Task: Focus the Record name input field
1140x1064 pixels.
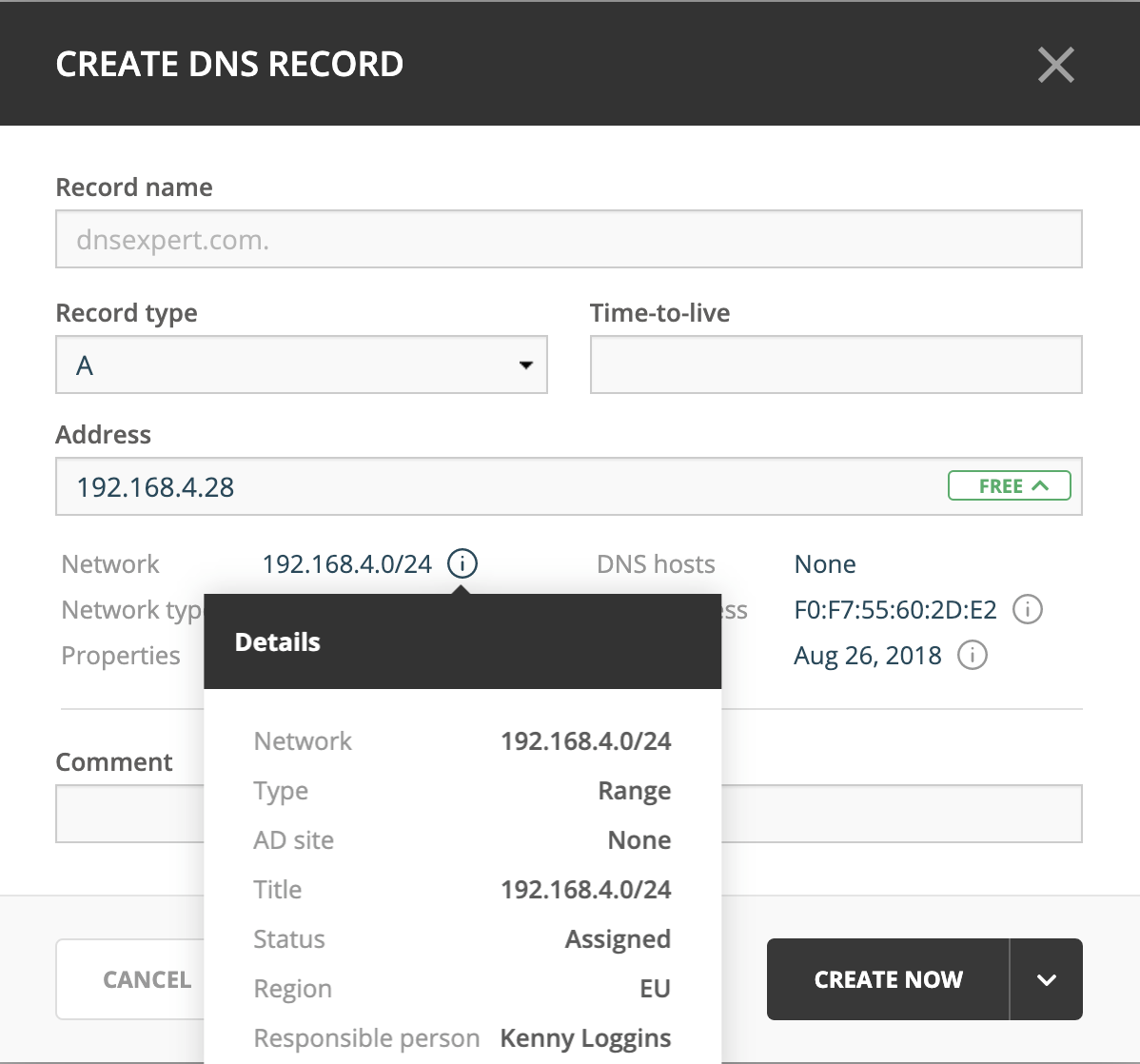Action: (x=568, y=239)
